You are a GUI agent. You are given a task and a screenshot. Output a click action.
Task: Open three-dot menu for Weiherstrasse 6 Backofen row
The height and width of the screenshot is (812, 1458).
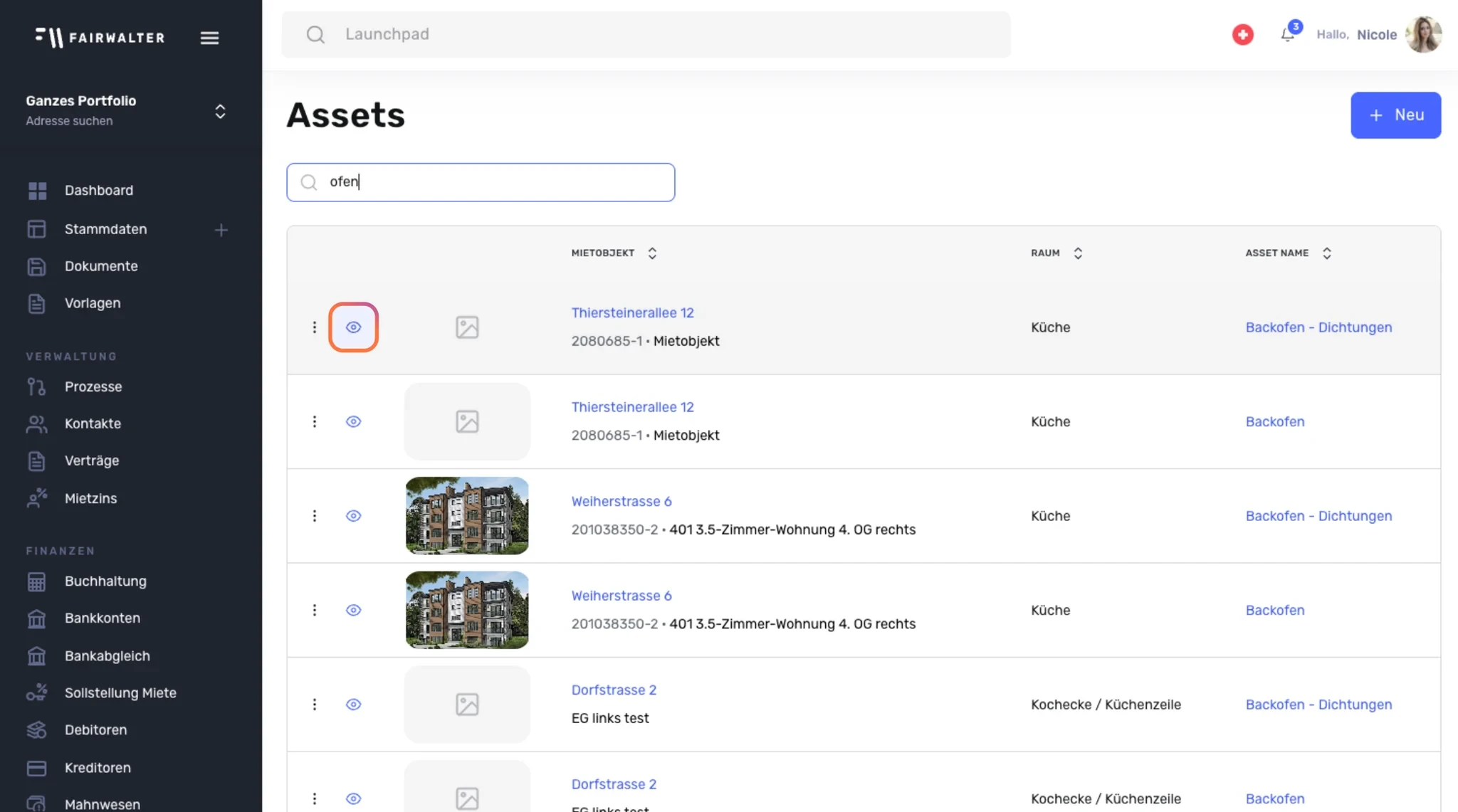pyautogui.click(x=314, y=610)
